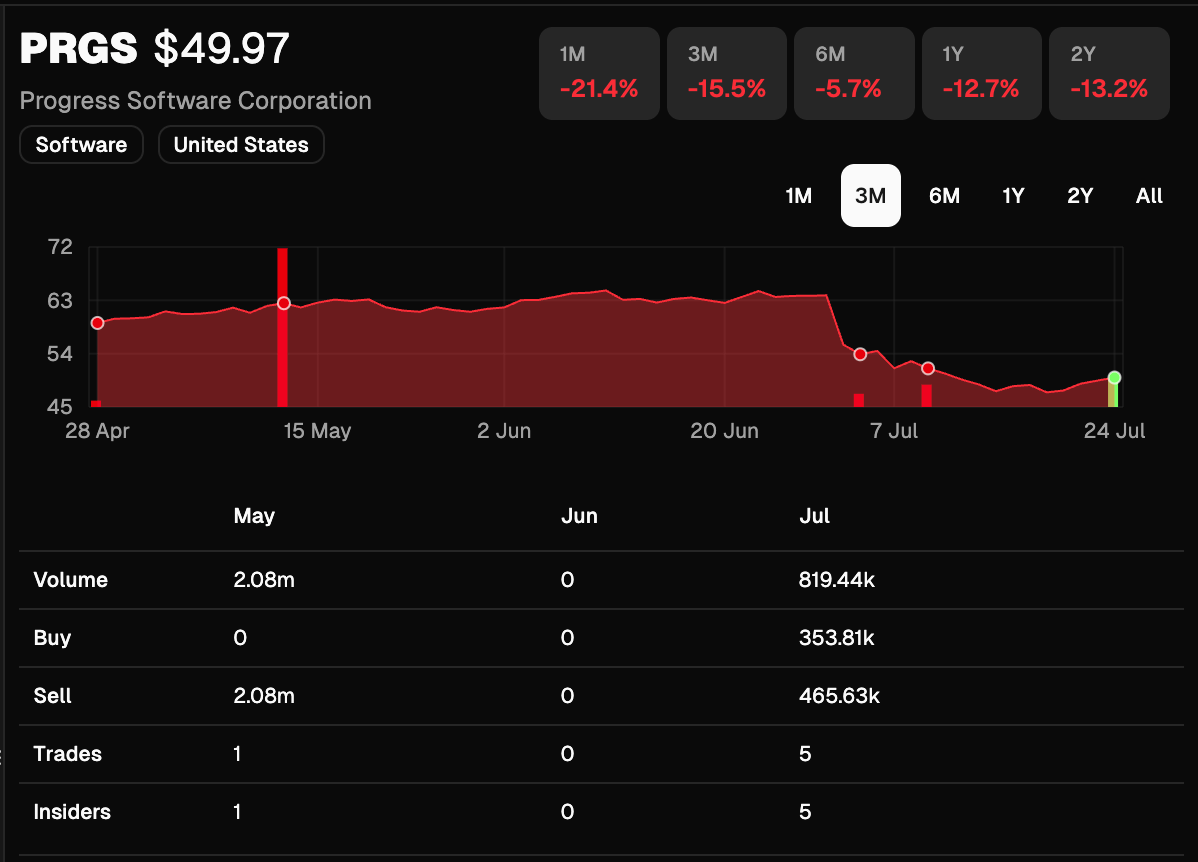
Task: Open the 6M -5.7% performance card
Action: pos(854,73)
